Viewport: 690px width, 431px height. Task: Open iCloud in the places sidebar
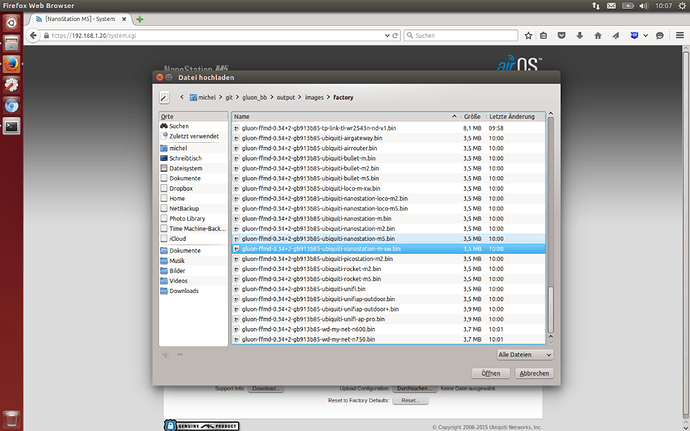(x=194, y=239)
